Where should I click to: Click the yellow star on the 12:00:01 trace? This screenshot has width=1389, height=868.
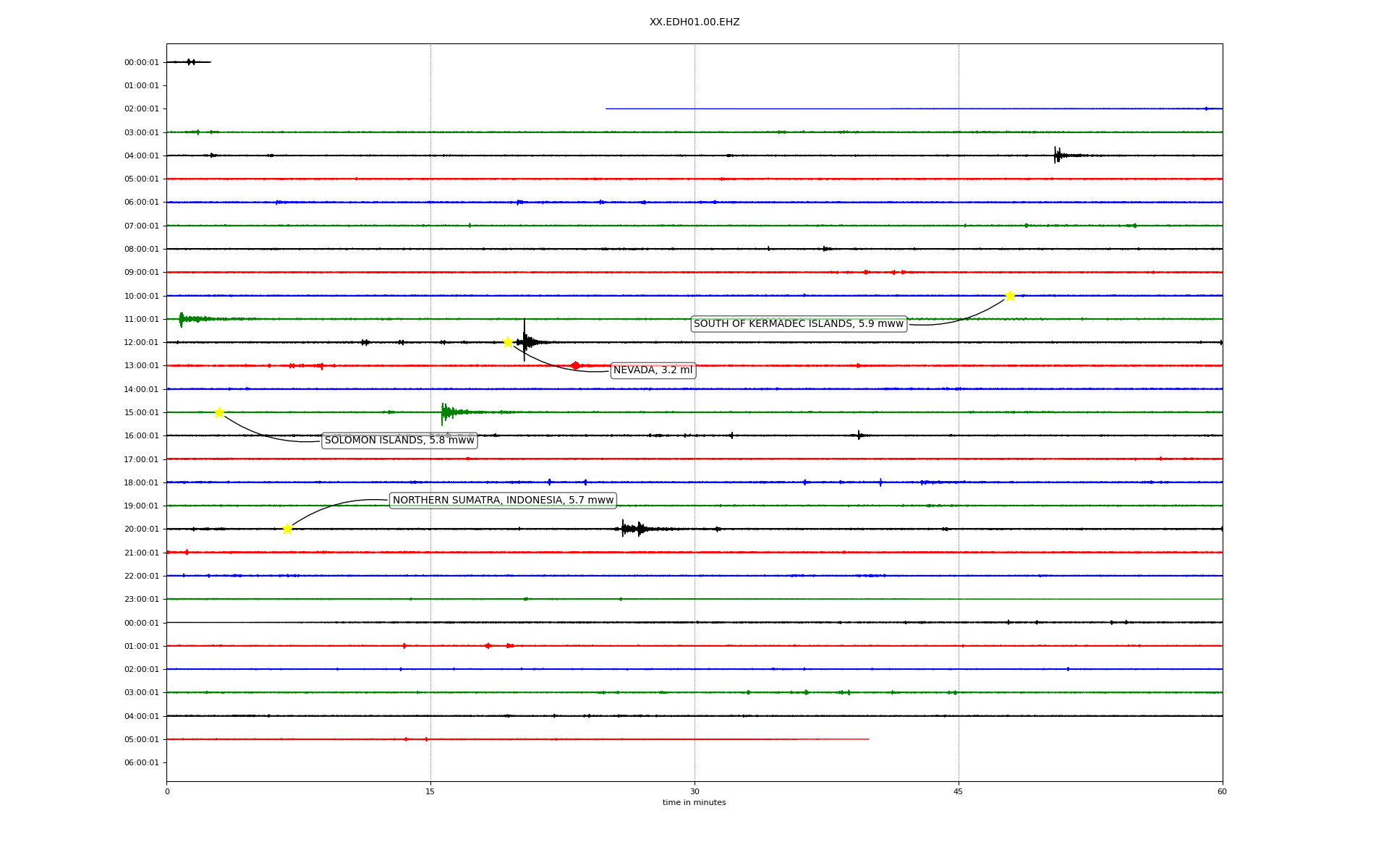click(508, 342)
